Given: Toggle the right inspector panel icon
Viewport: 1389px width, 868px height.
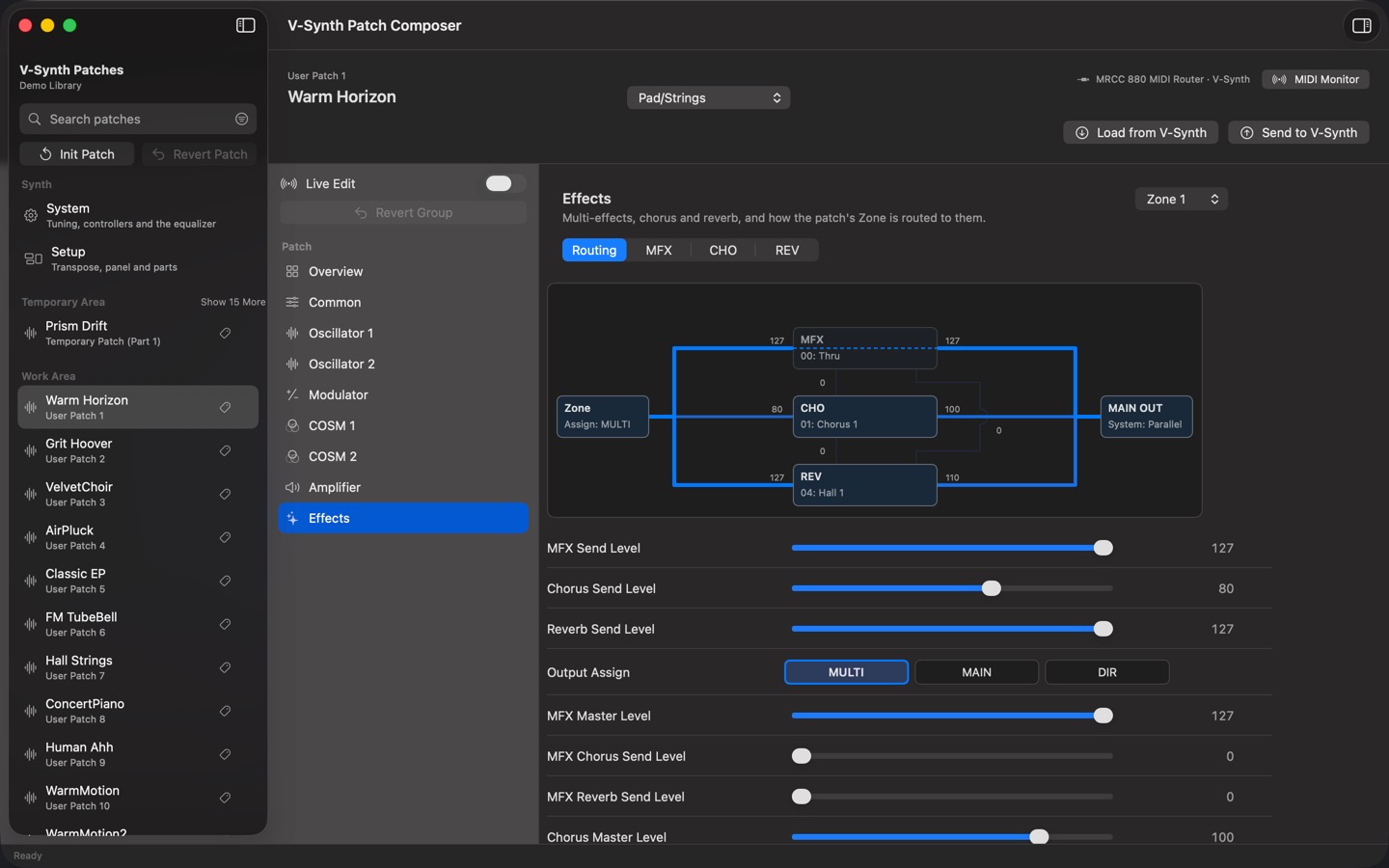Looking at the screenshot, I should (1361, 26).
